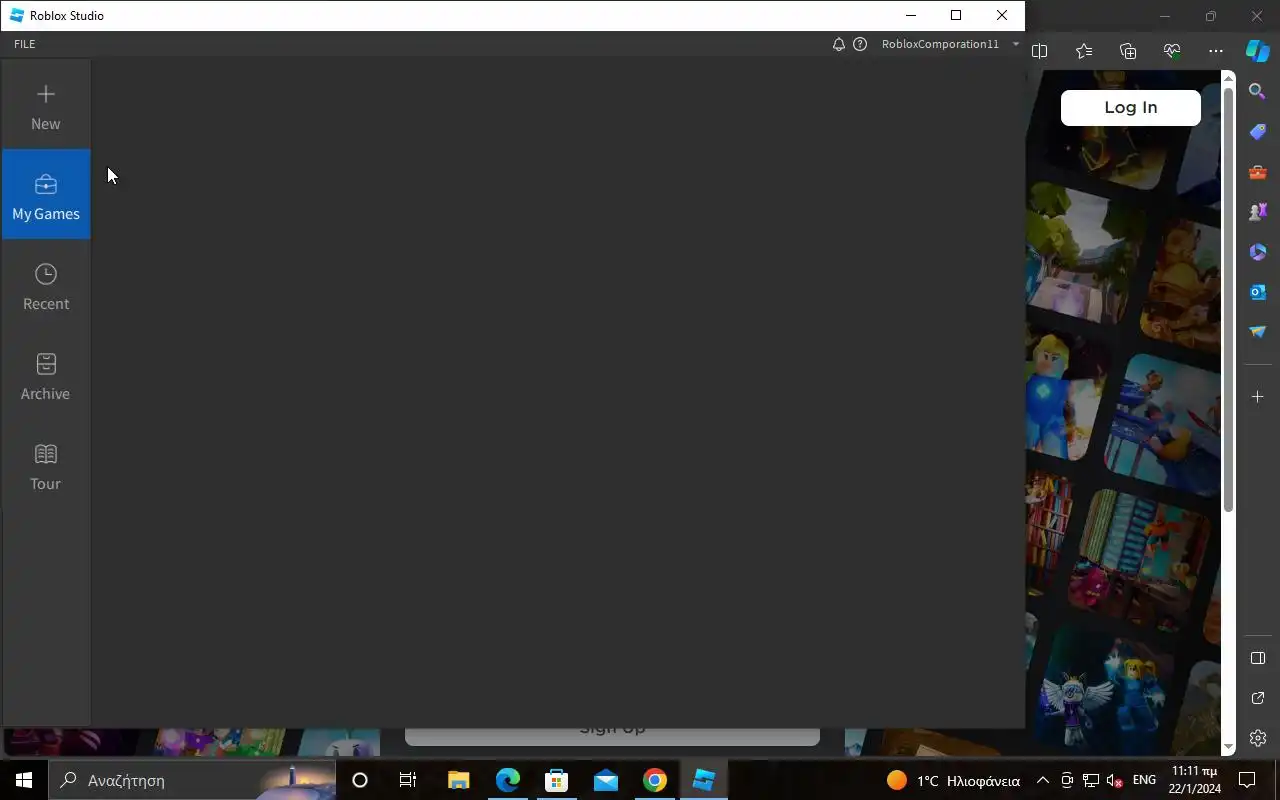Click scrollbar down arrow in Edge page

point(1229,747)
